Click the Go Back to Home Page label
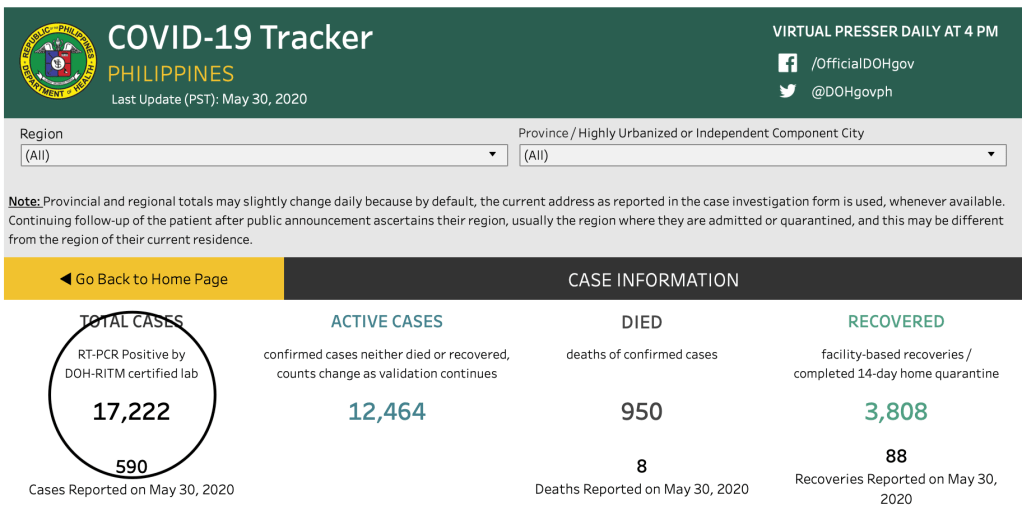This screenshot has width=1022, height=510. (x=151, y=279)
